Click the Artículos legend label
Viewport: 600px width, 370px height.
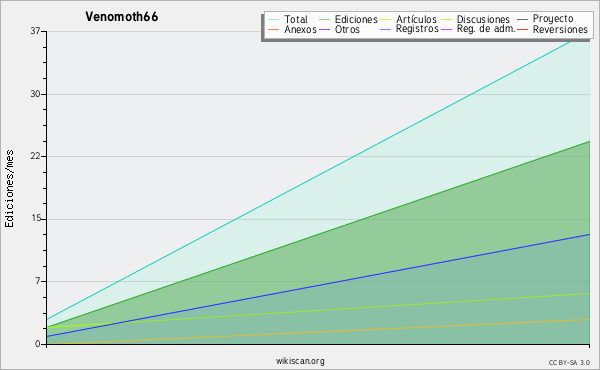pyautogui.click(x=416, y=19)
